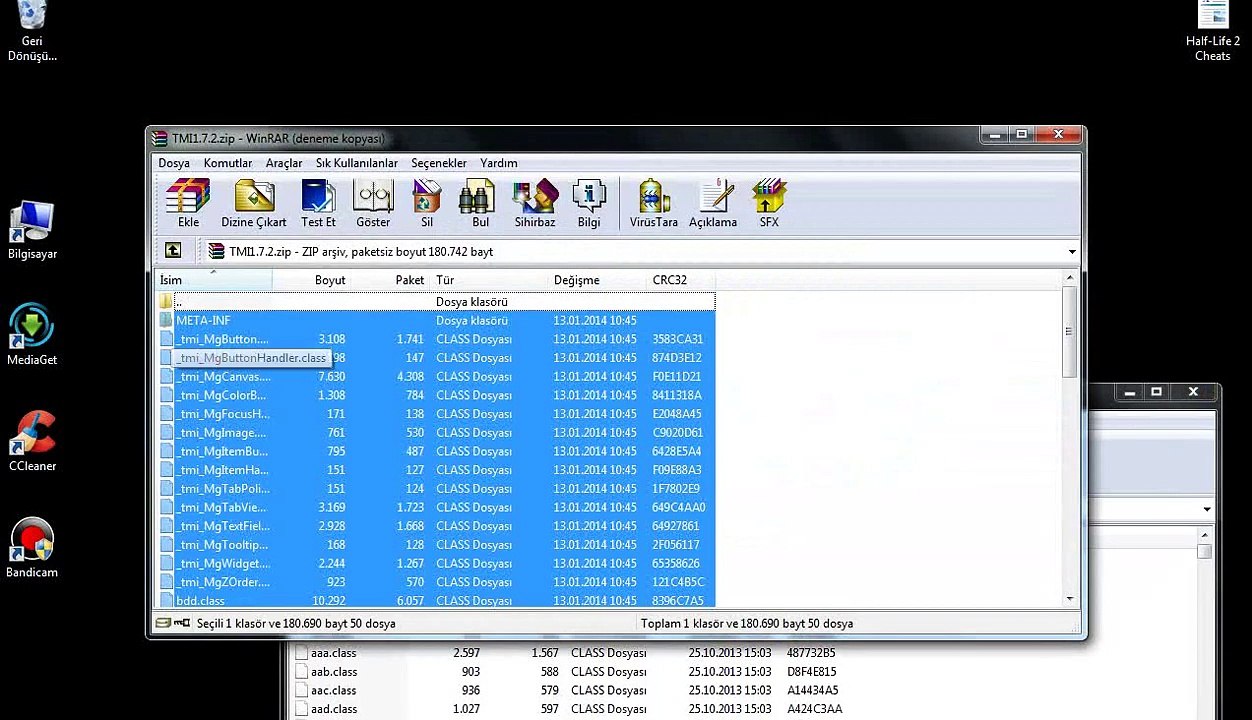Select the META-INF folder
Image resolution: width=1252 pixels, height=720 pixels.
436,320
